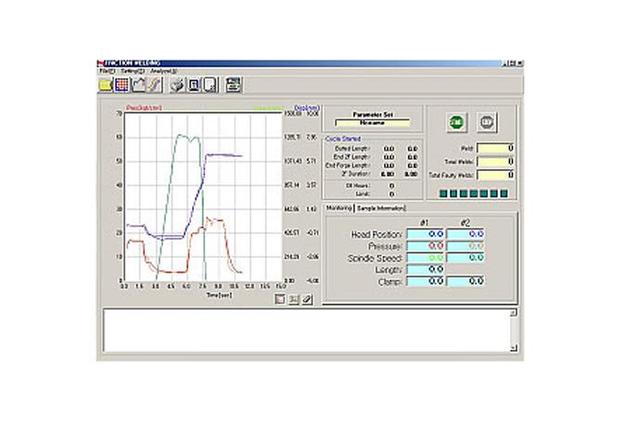Click the last teal status indicator square
Viewport: 640px width, 427px height.
point(504,193)
